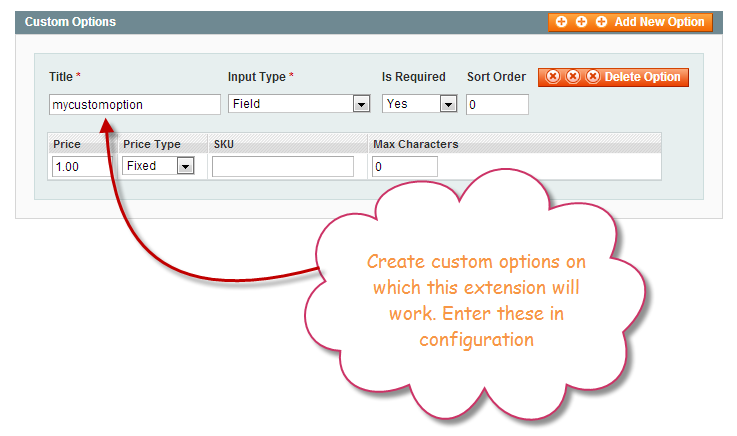Click the Price Type column header
This screenshot has height=436, width=737.
(x=152, y=144)
